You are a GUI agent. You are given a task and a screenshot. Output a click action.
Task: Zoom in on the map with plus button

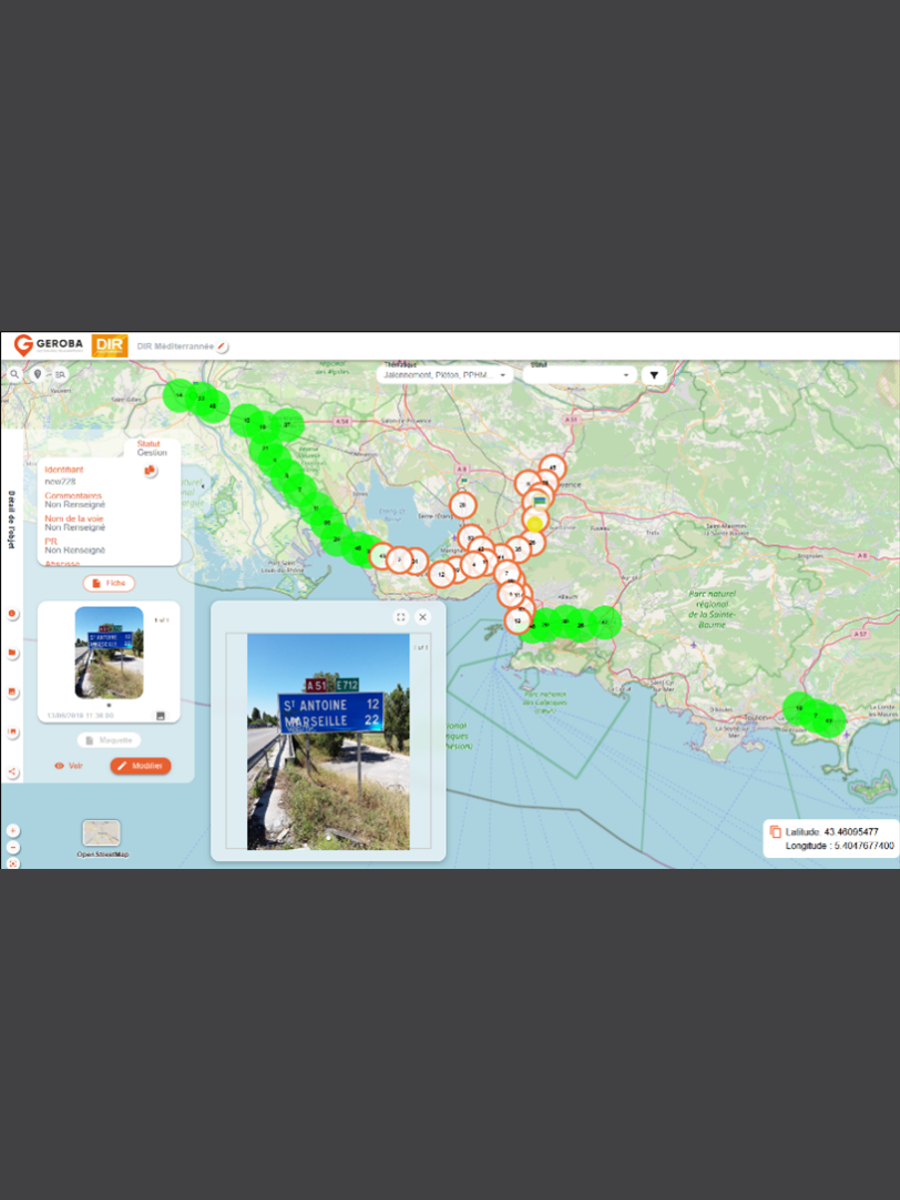click(x=12, y=830)
